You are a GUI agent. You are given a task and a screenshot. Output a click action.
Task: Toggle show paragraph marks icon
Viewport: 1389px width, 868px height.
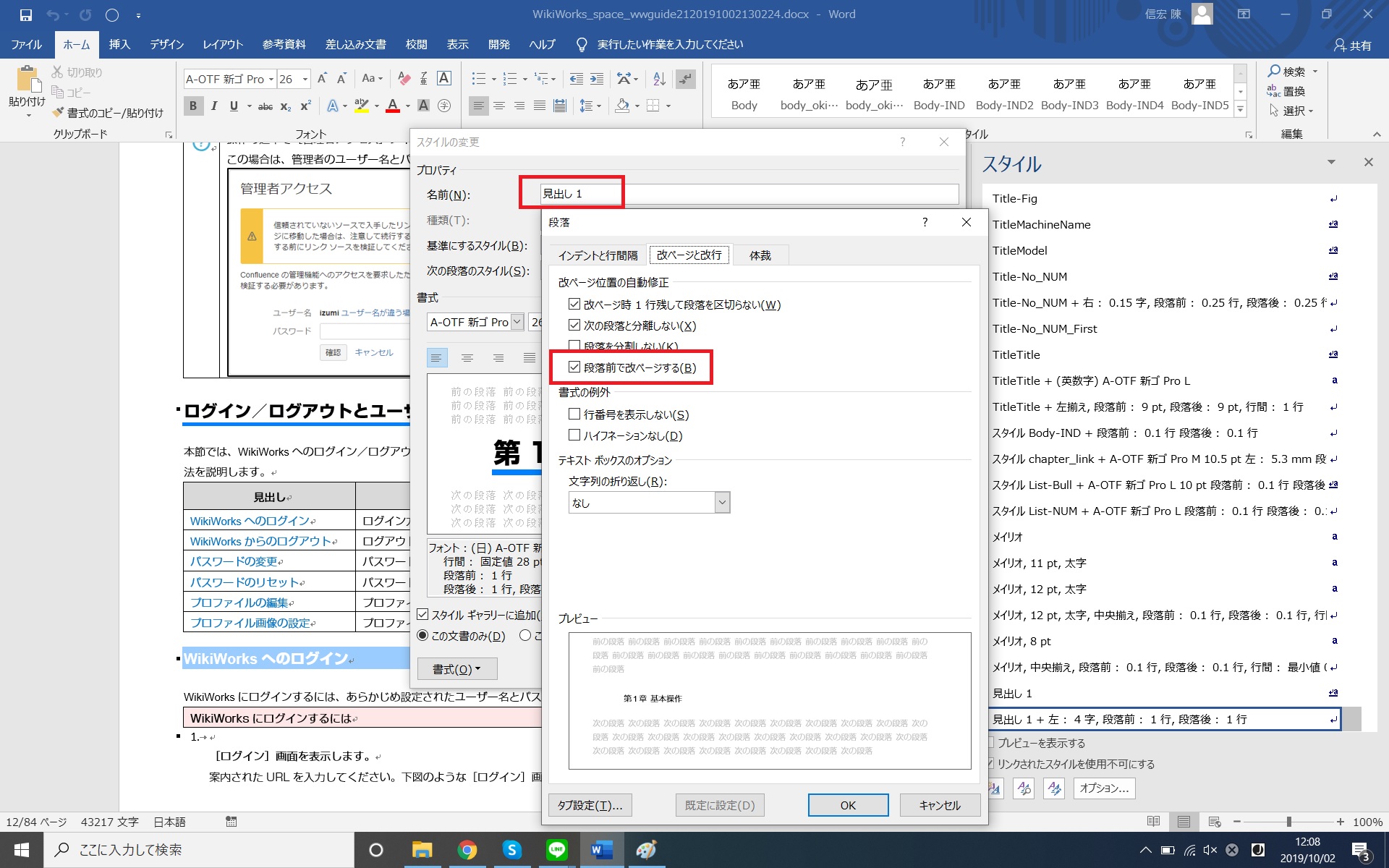[x=686, y=78]
